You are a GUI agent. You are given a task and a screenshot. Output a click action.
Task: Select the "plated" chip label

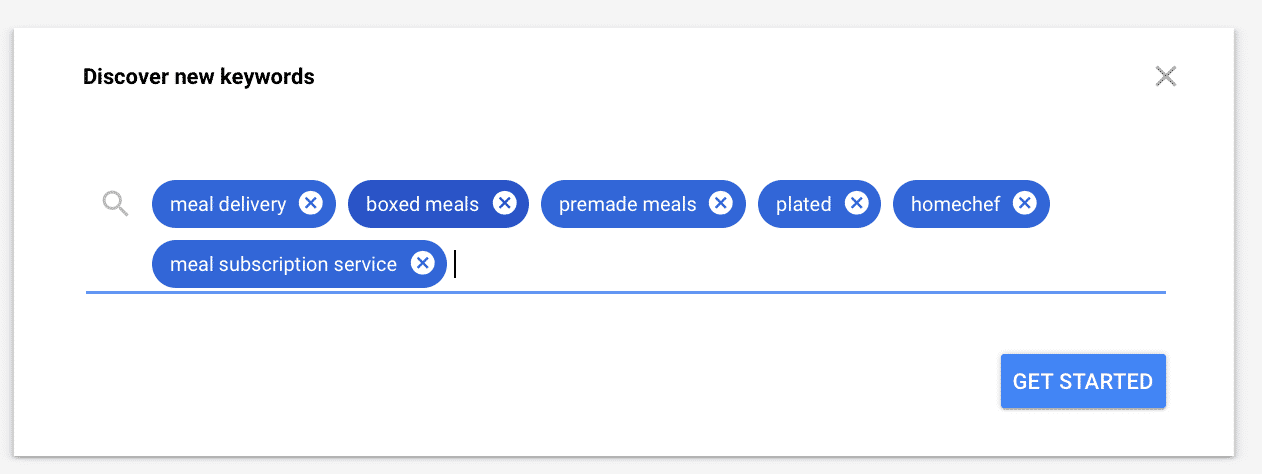click(804, 204)
